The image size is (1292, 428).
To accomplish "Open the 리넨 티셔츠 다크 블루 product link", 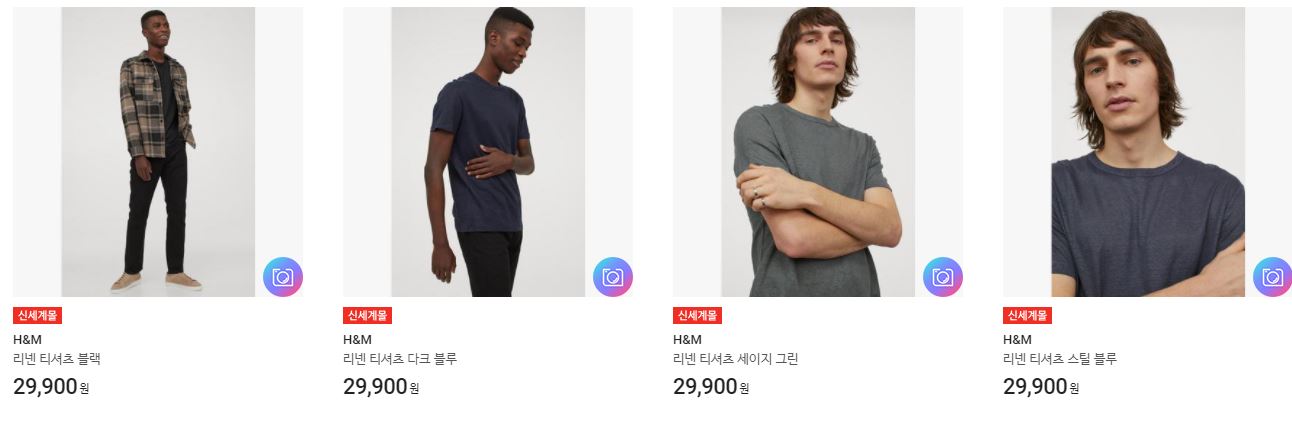I will click(400, 359).
